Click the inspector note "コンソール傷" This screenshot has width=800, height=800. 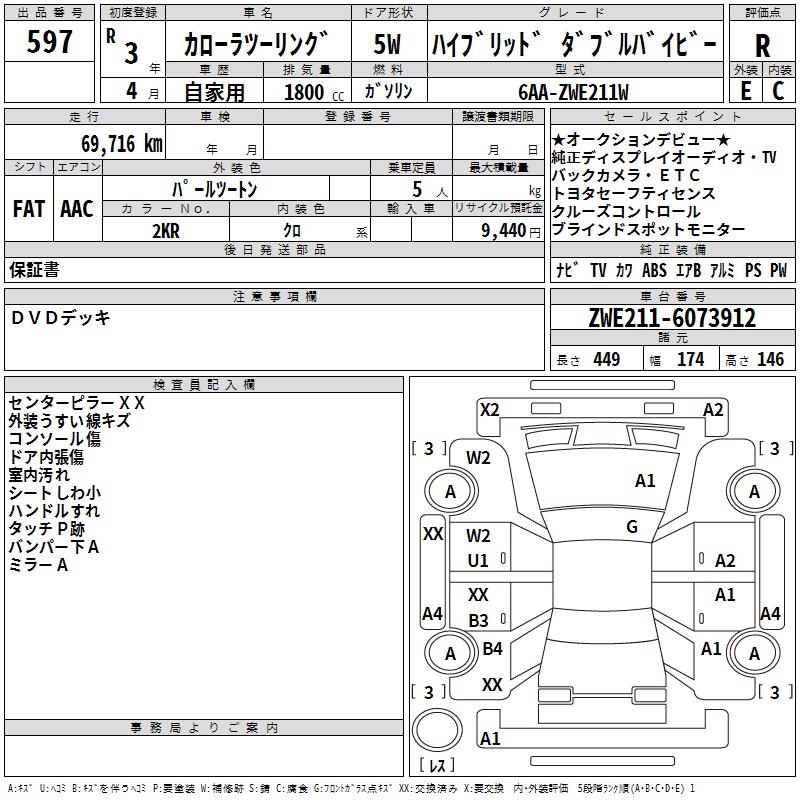[55, 439]
